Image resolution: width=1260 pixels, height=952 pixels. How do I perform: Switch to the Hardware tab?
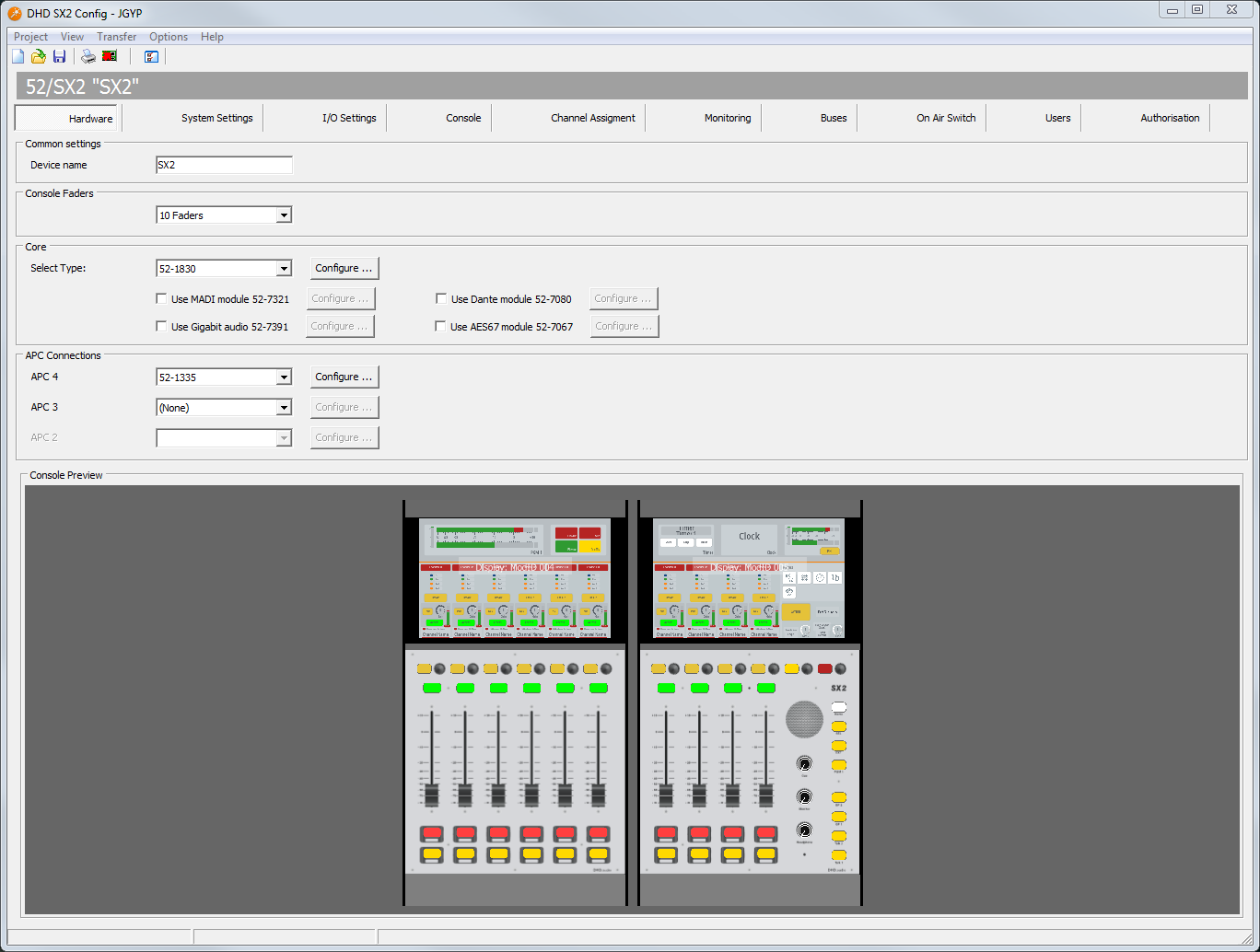(68, 118)
